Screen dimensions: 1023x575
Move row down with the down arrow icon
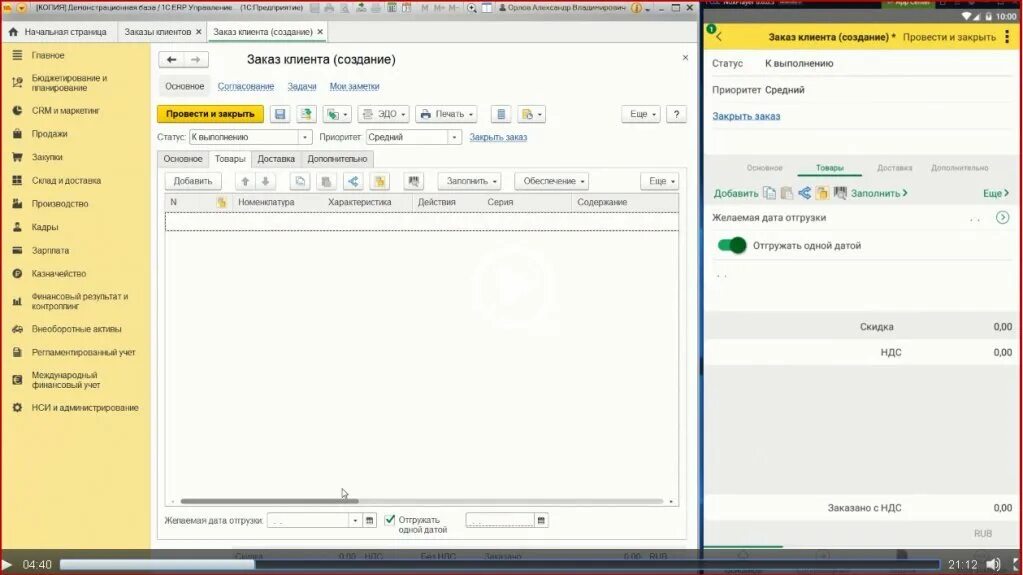[x=265, y=181]
